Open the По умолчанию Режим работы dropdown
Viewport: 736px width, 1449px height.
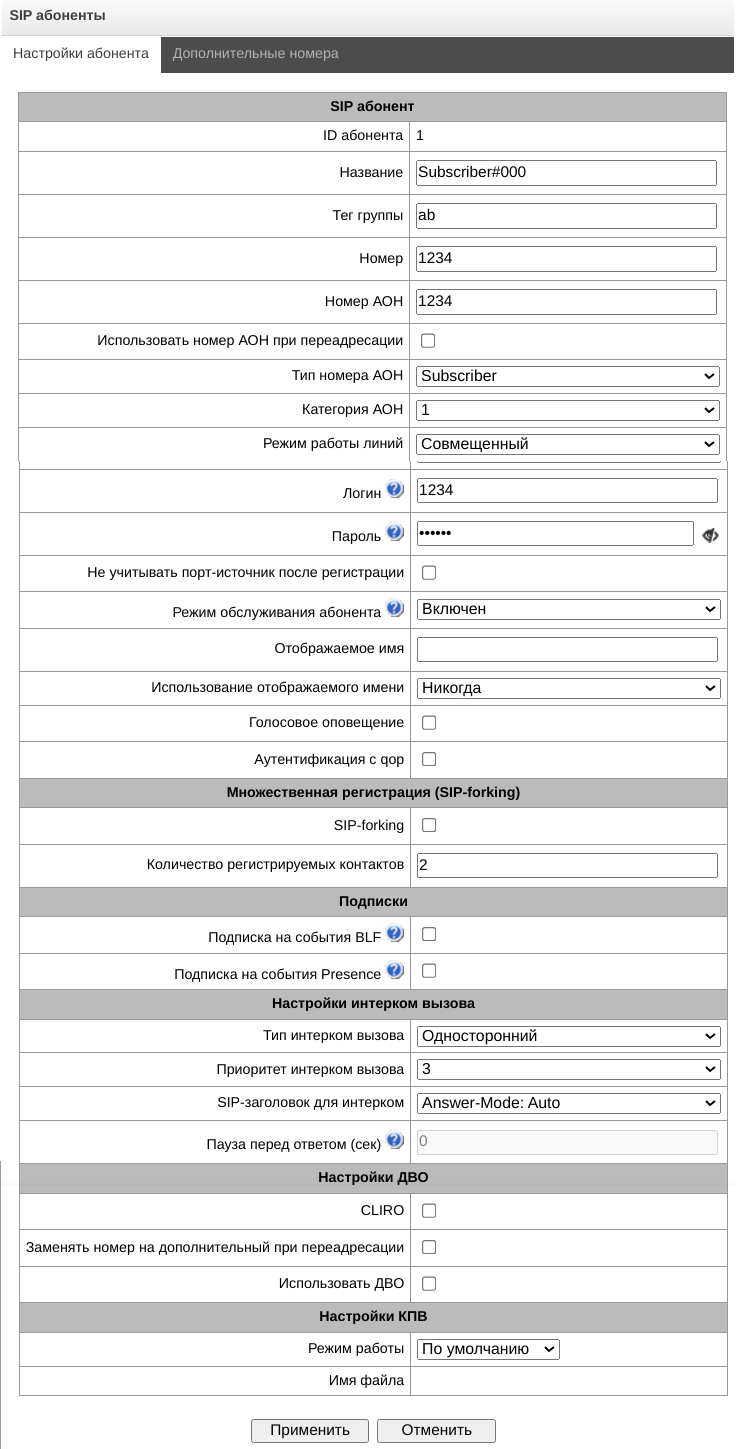tap(488, 1349)
